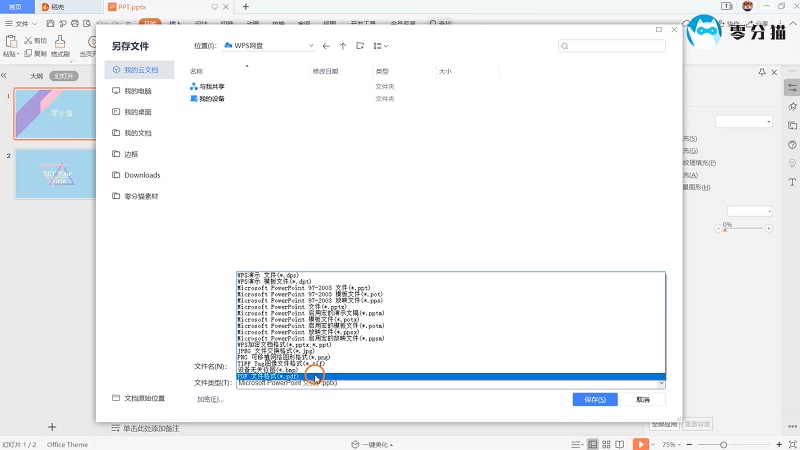This screenshot has height=450, width=800.
Task: Click the Paste clipboard icon
Action: click(x=11, y=41)
